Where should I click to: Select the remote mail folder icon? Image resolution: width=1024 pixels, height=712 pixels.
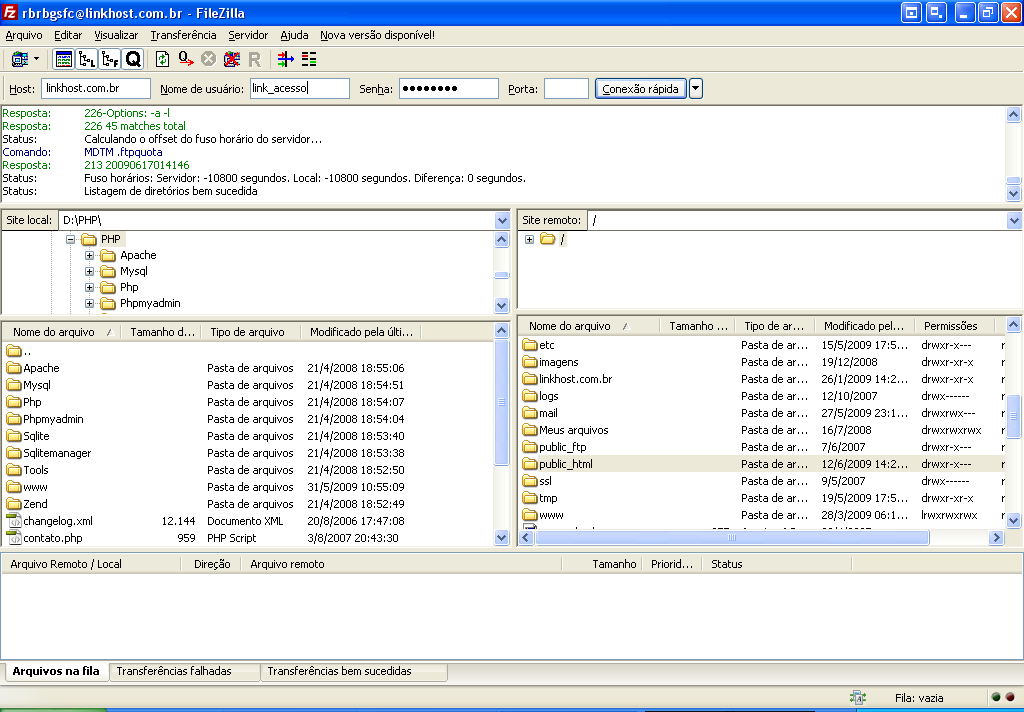pyautogui.click(x=530, y=413)
